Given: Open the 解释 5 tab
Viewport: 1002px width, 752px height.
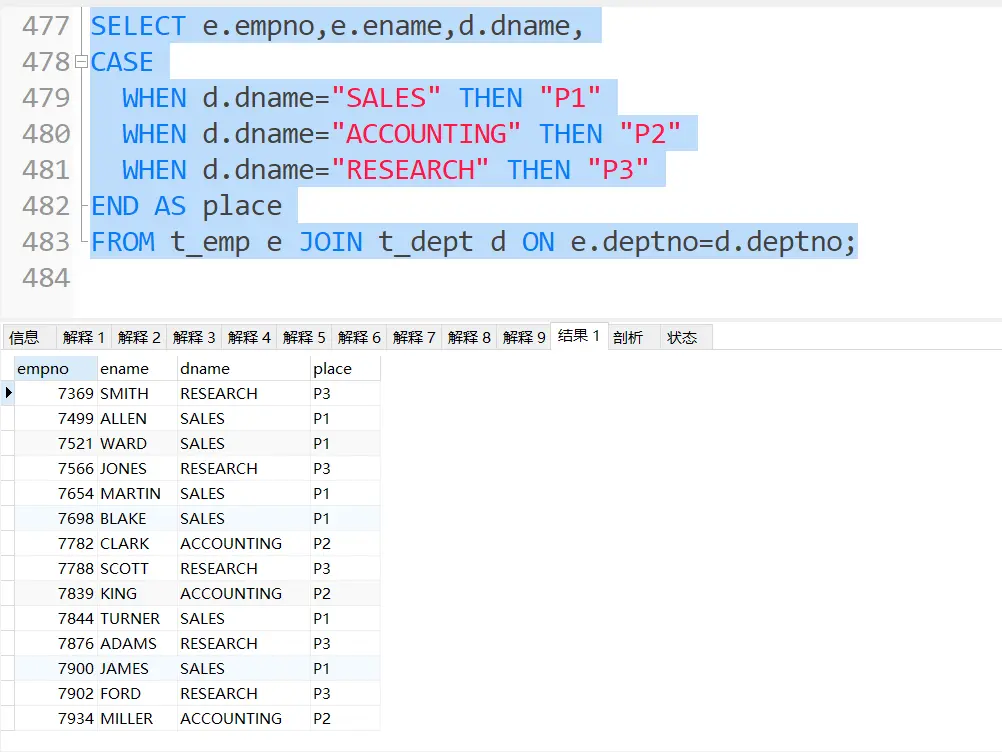Looking at the screenshot, I should coord(304,337).
